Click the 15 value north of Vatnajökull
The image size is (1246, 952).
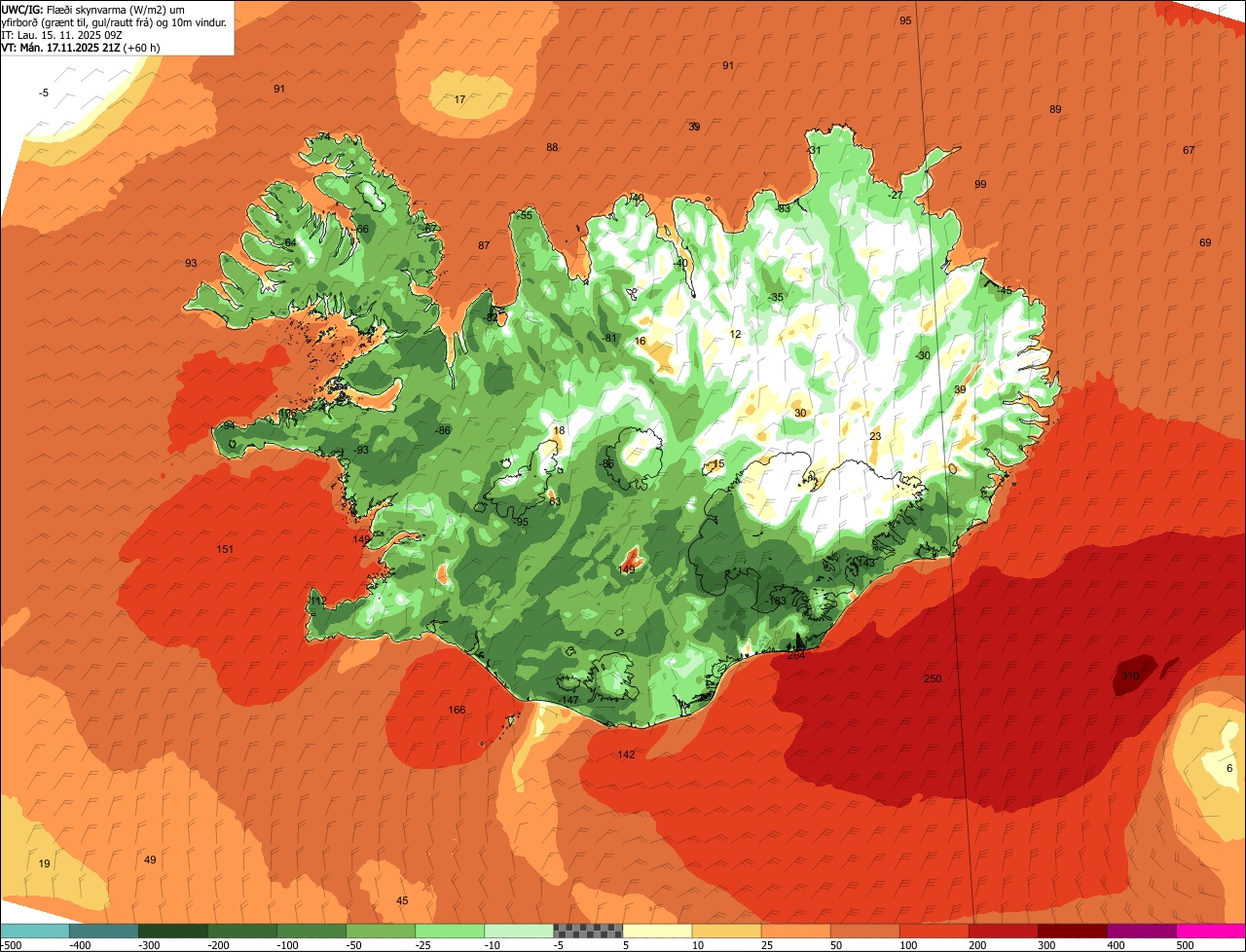(718, 464)
